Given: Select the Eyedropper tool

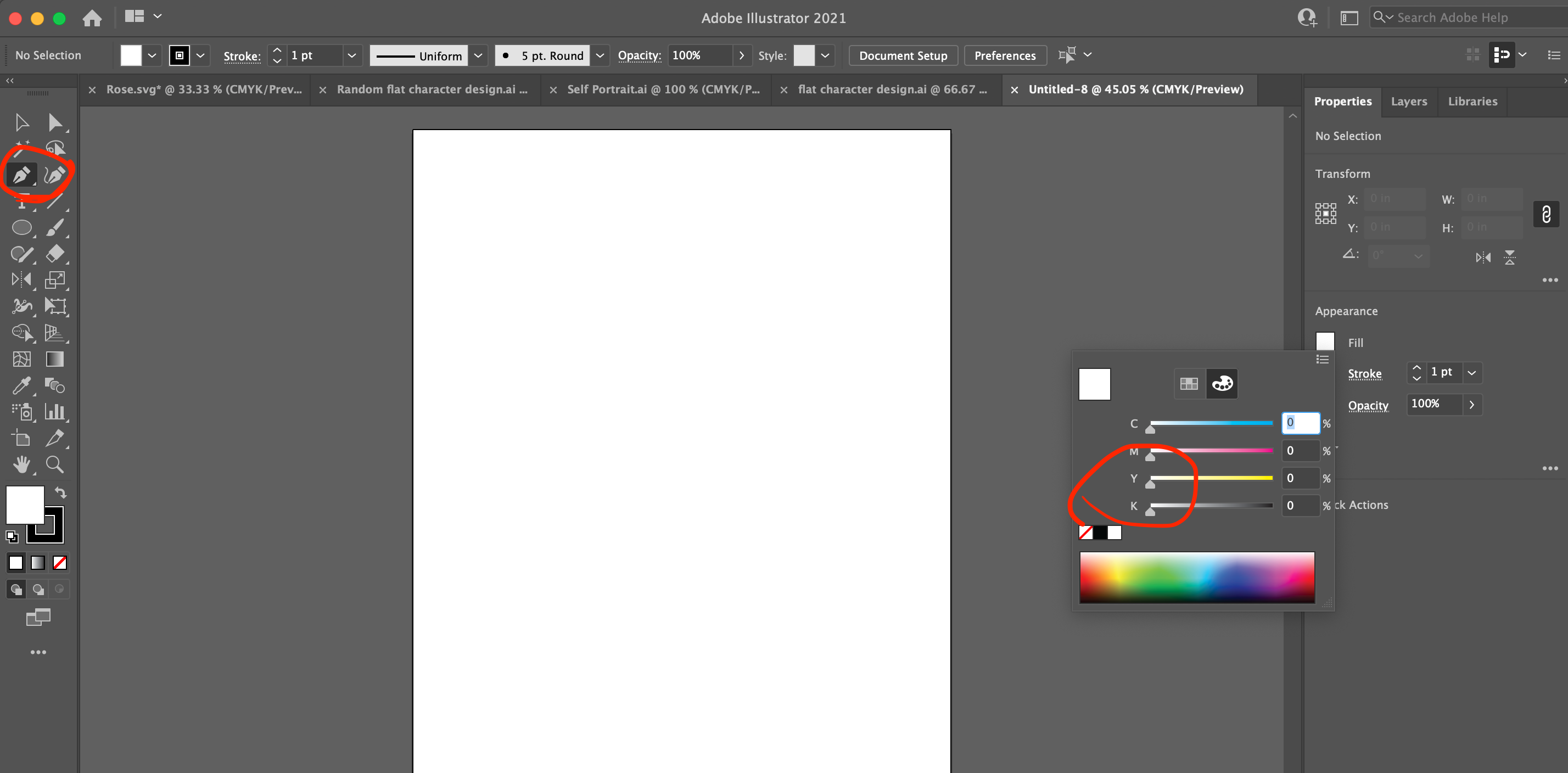Looking at the screenshot, I should pos(22,385).
